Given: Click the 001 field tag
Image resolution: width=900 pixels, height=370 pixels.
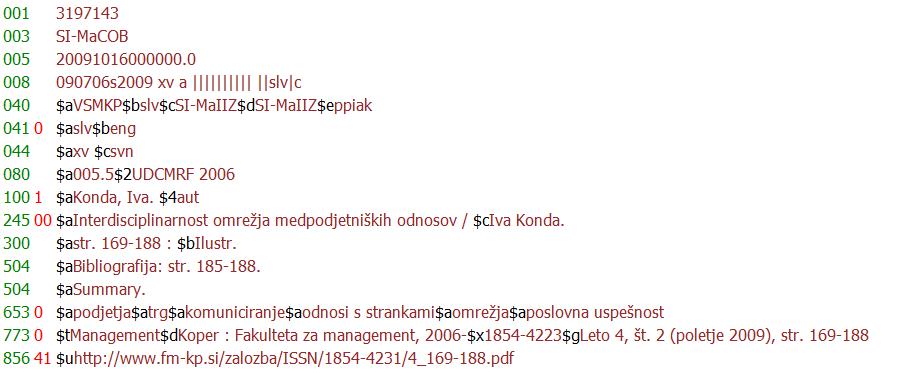Looking at the screenshot, I should [x=15, y=13].
